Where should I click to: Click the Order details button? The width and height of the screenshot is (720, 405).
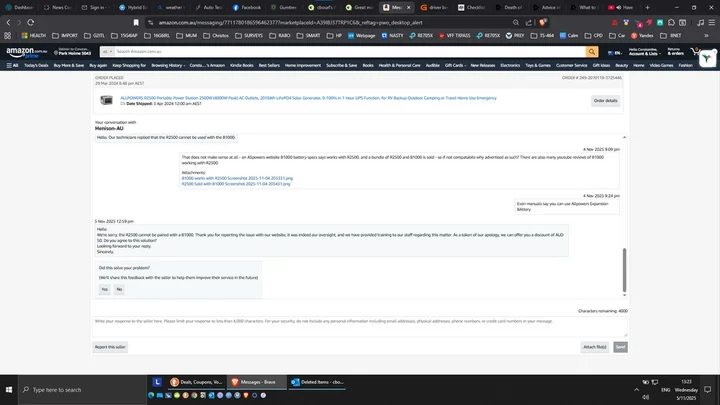[605, 101]
